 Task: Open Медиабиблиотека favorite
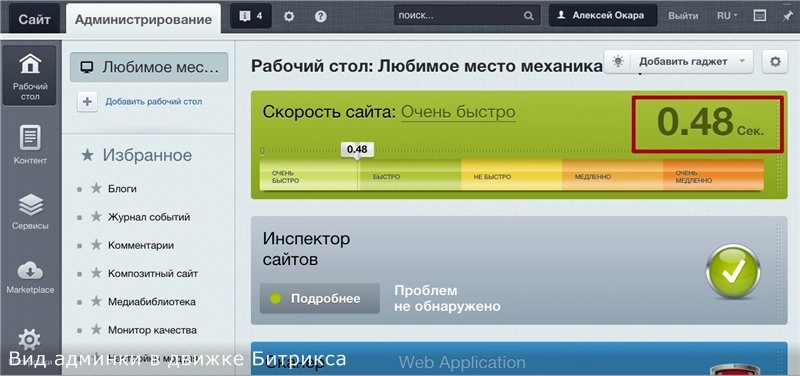click(152, 302)
